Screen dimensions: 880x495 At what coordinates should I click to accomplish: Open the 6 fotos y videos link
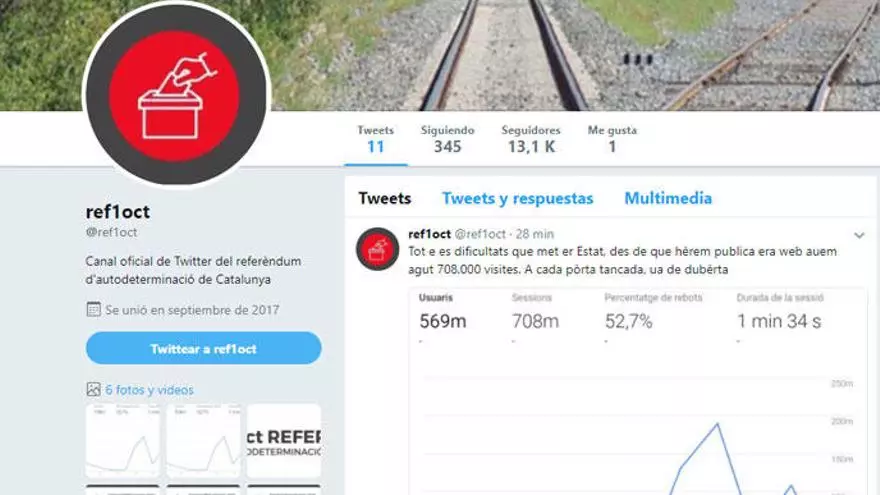[x=149, y=389]
